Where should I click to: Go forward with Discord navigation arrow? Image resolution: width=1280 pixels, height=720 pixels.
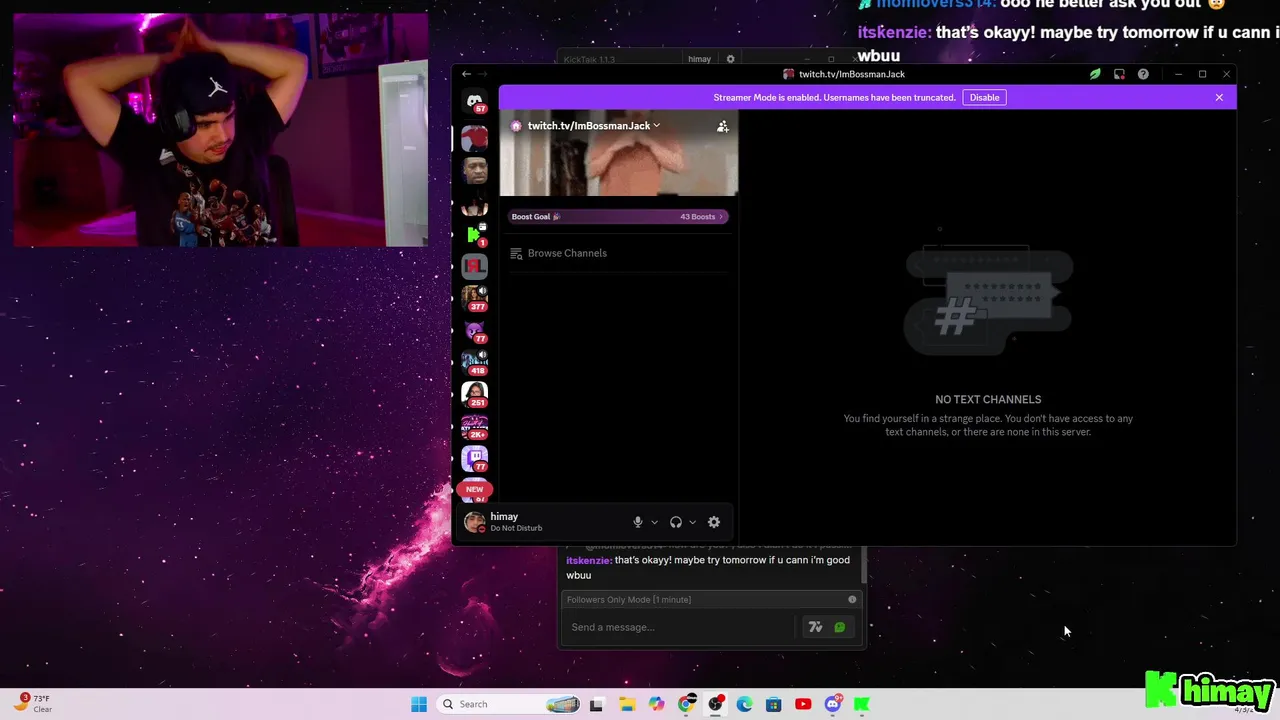tap(483, 74)
